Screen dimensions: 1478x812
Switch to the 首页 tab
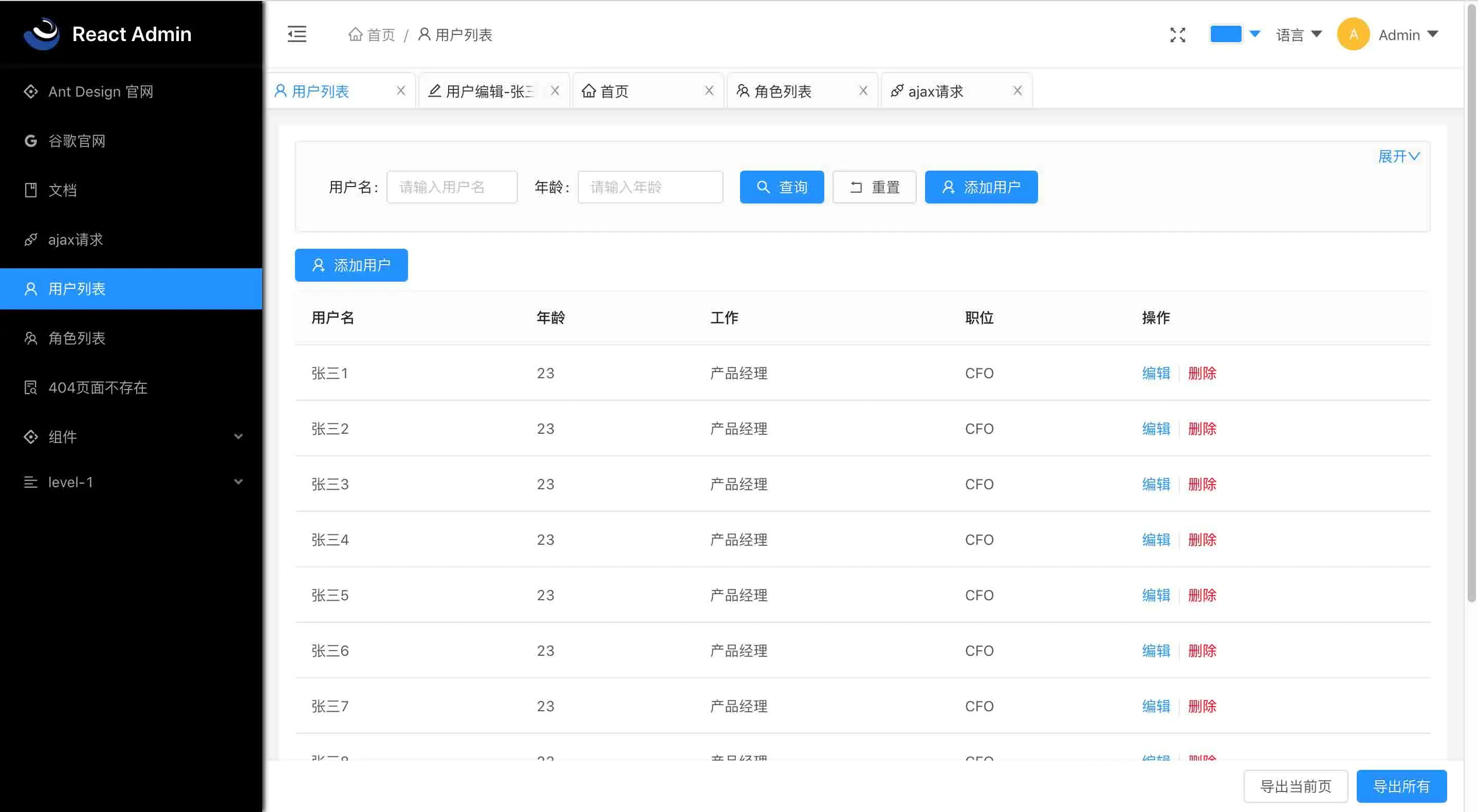[614, 90]
